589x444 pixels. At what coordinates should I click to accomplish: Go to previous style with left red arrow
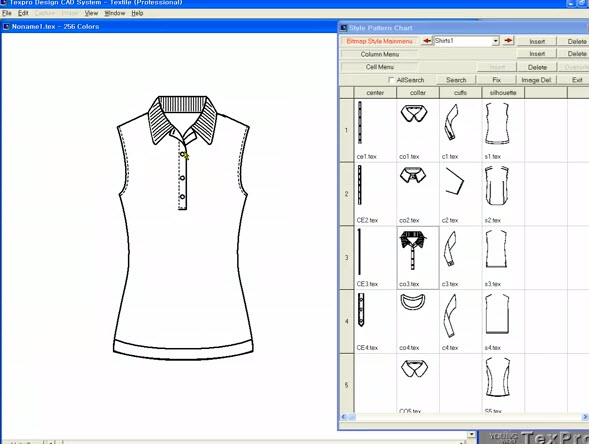coord(426,41)
